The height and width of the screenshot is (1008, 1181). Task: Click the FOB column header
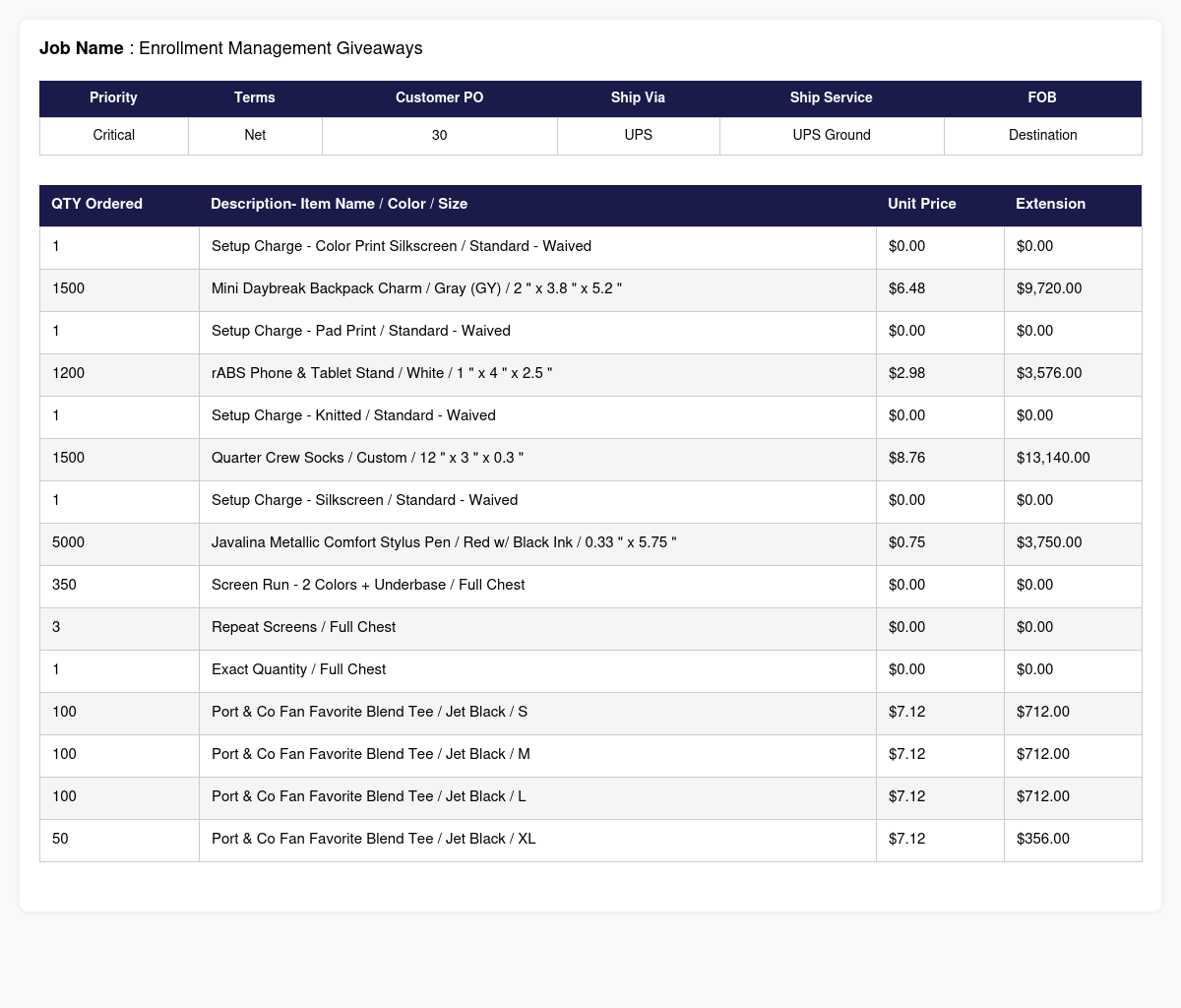click(x=1042, y=98)
